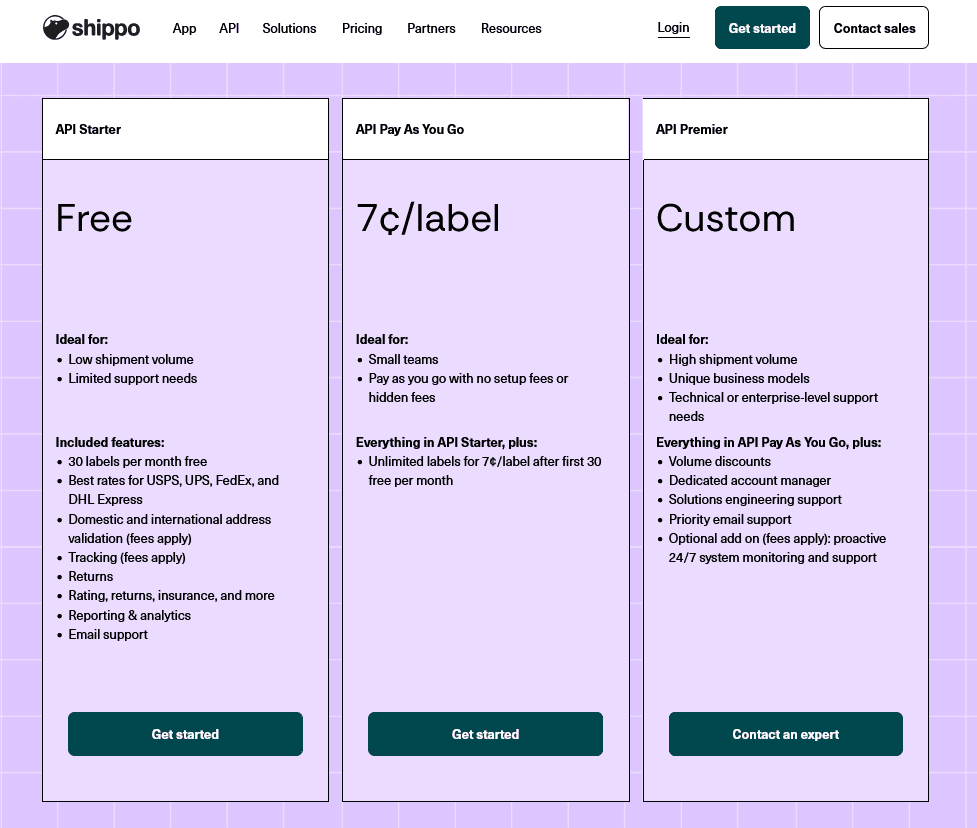Expand the Resources menu
The width and height of the screenshot is (977, 828).
(x=511, y=29)
